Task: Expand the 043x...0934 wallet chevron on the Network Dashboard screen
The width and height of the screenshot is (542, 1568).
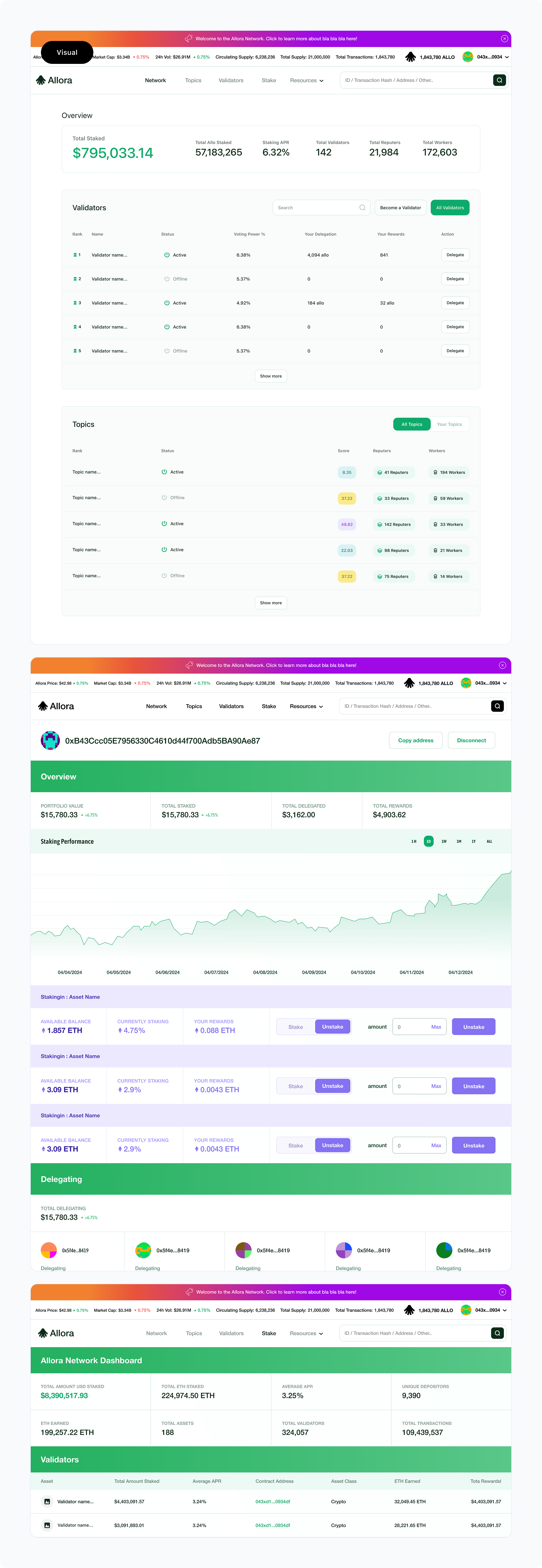Action: [x=505, y=1310]
